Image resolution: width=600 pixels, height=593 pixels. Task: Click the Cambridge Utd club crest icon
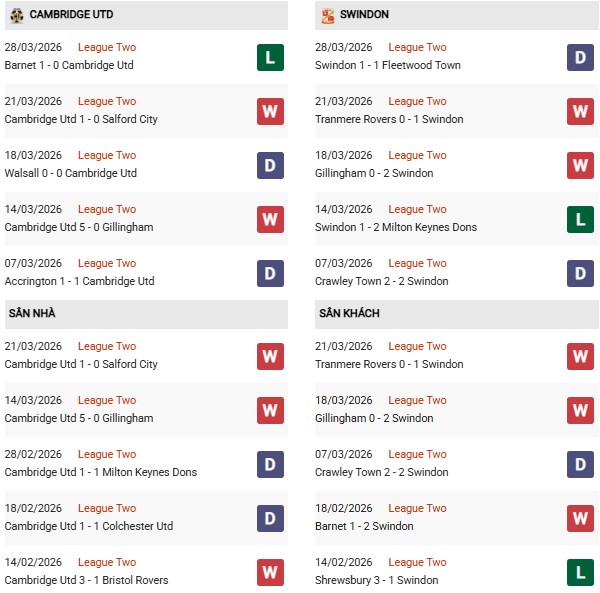16,15
